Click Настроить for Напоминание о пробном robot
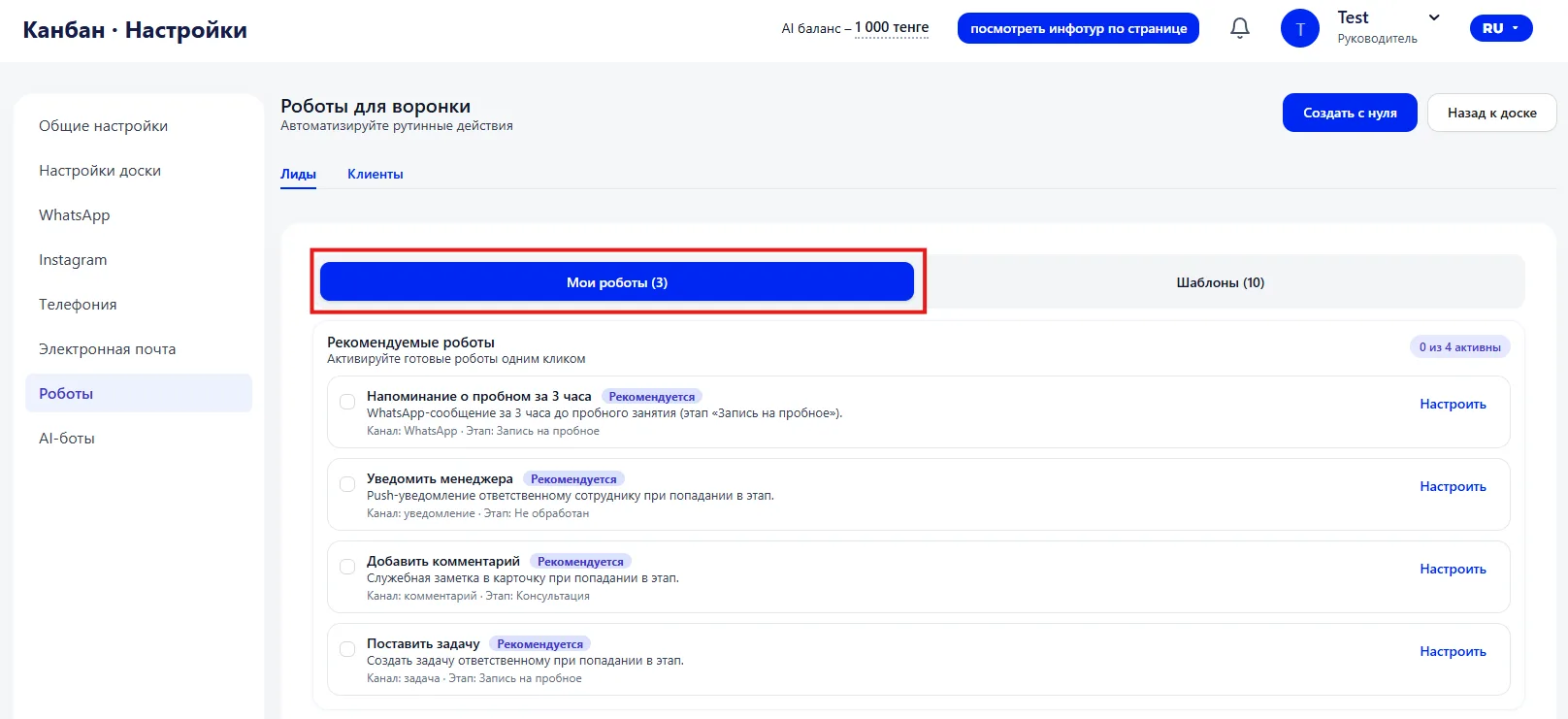The image size is (1568, 719). 1453,404
